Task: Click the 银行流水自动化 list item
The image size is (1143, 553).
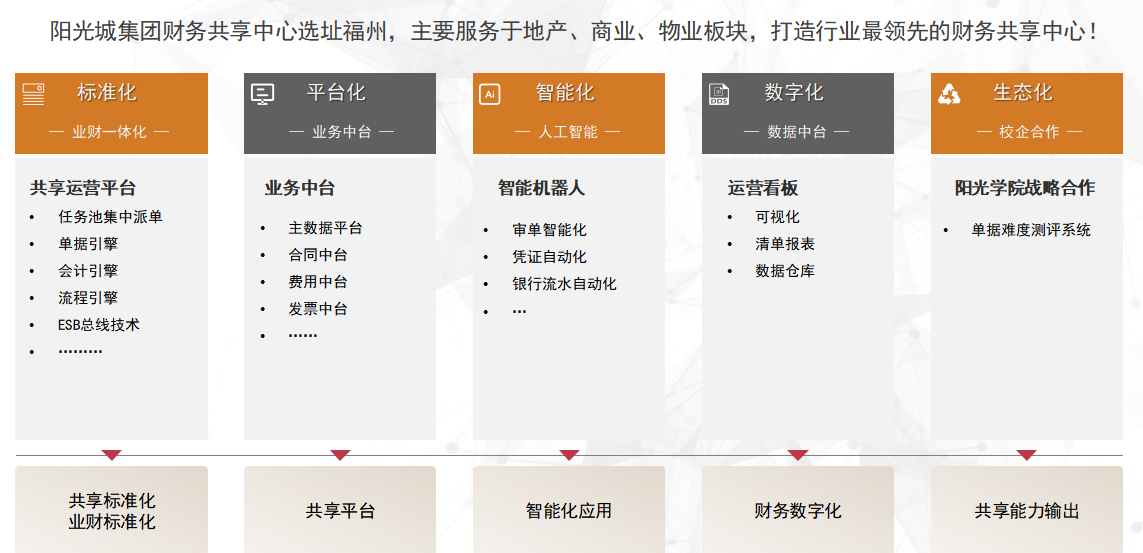Action: (x=564, y=284)
